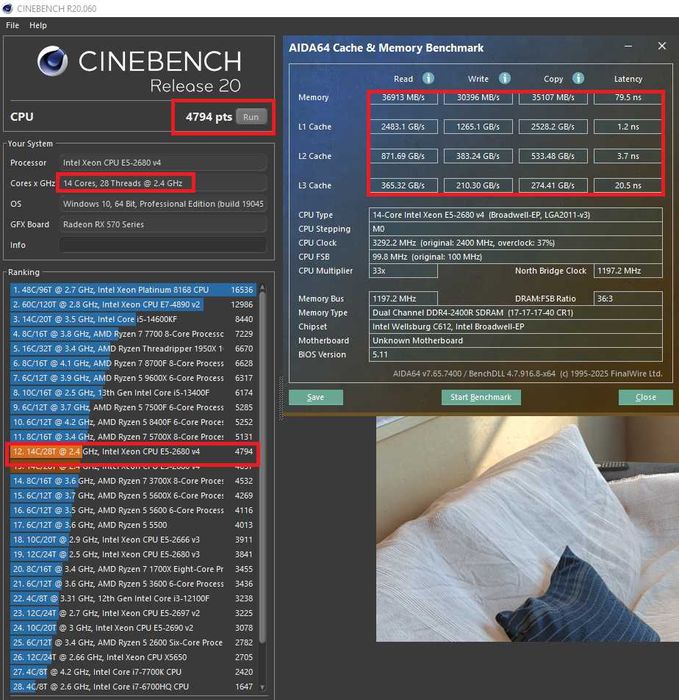Select ranking row Intel Xeon E5-2690 v2
679x700 pixels.
coord(133,628)
